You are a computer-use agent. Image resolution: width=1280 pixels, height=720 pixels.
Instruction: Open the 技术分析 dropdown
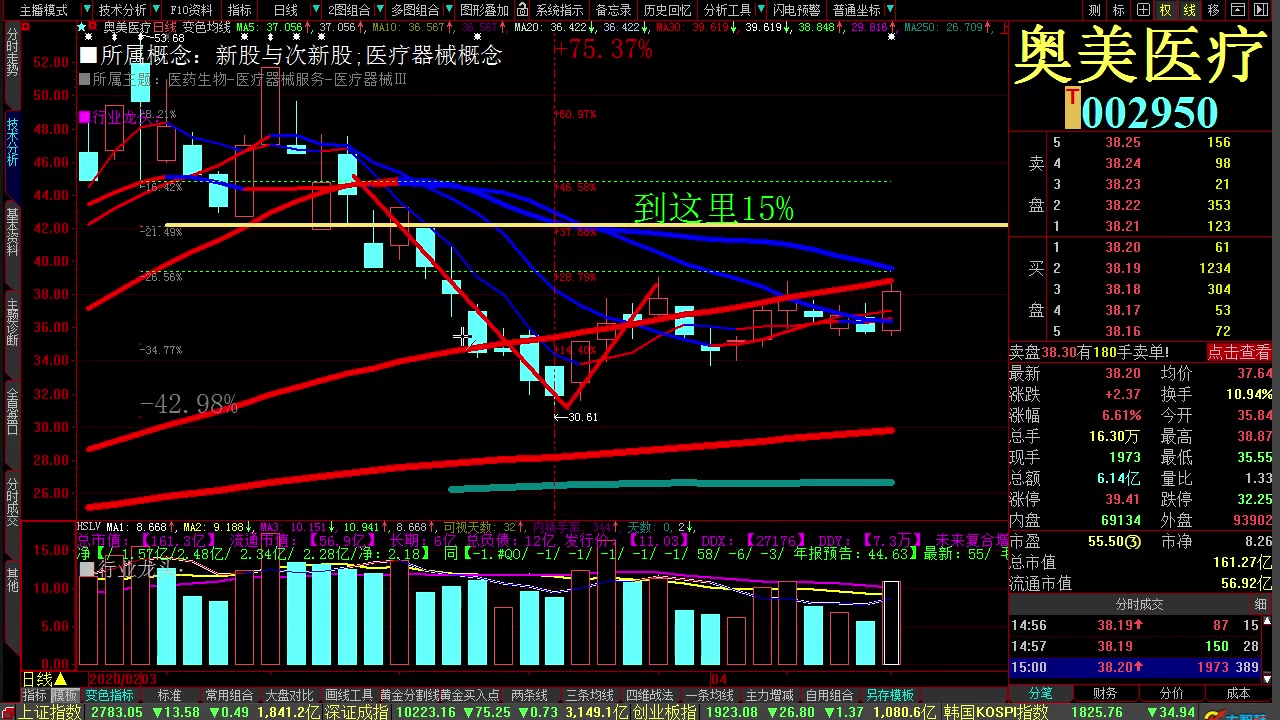pos(128,10)
